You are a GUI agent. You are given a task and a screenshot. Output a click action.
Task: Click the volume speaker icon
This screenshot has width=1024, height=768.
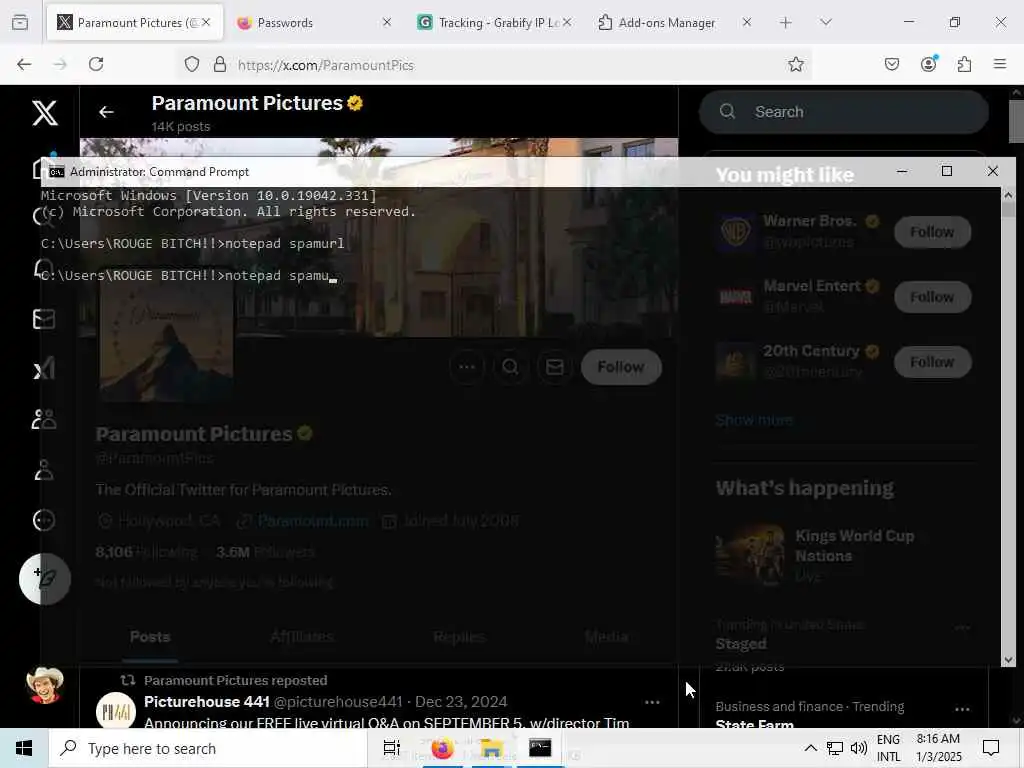point(859,748)
